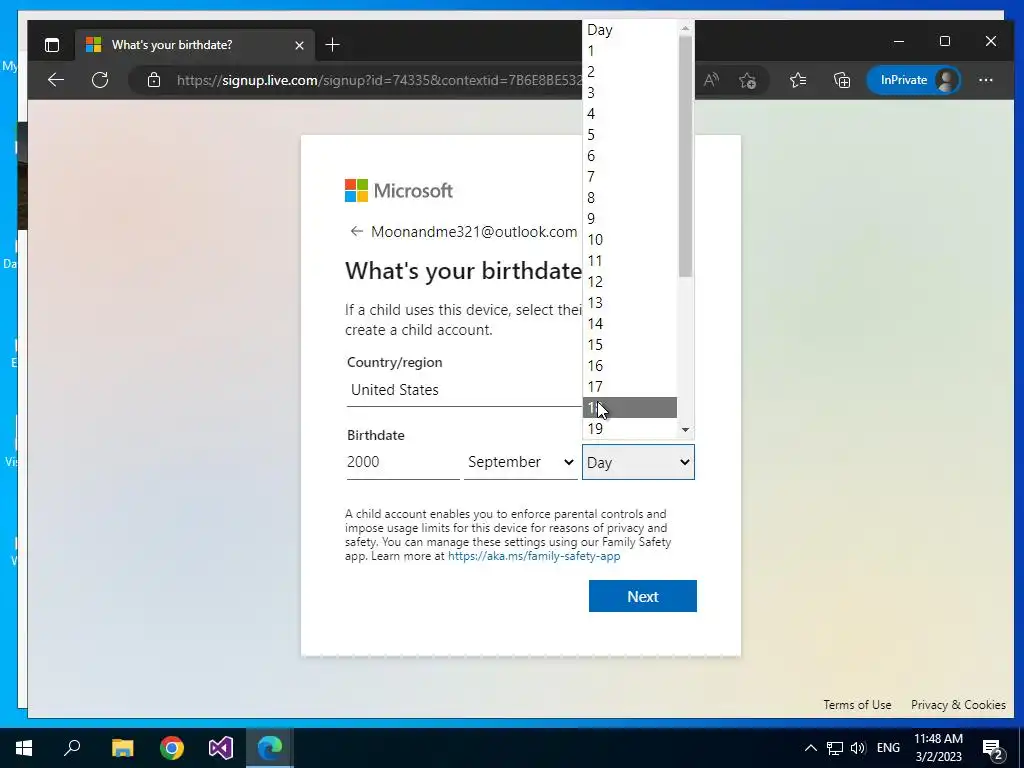Click the birth year field showing 2000

click(403, 462)
